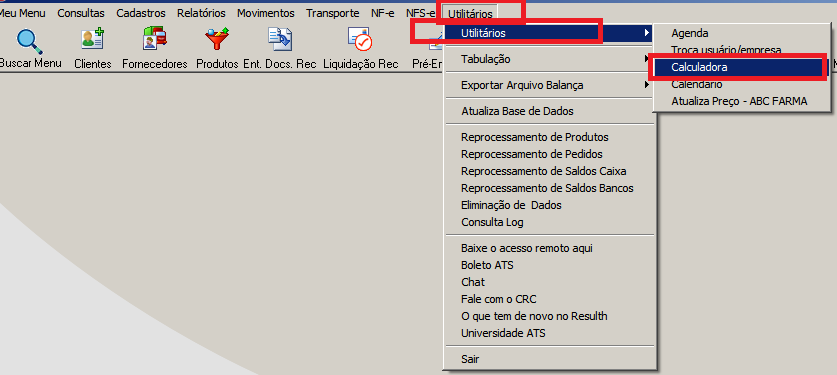This screenshot has width=837, height=375.
Task: Open the Clientes toolbar icon
Action: [92, 40]
